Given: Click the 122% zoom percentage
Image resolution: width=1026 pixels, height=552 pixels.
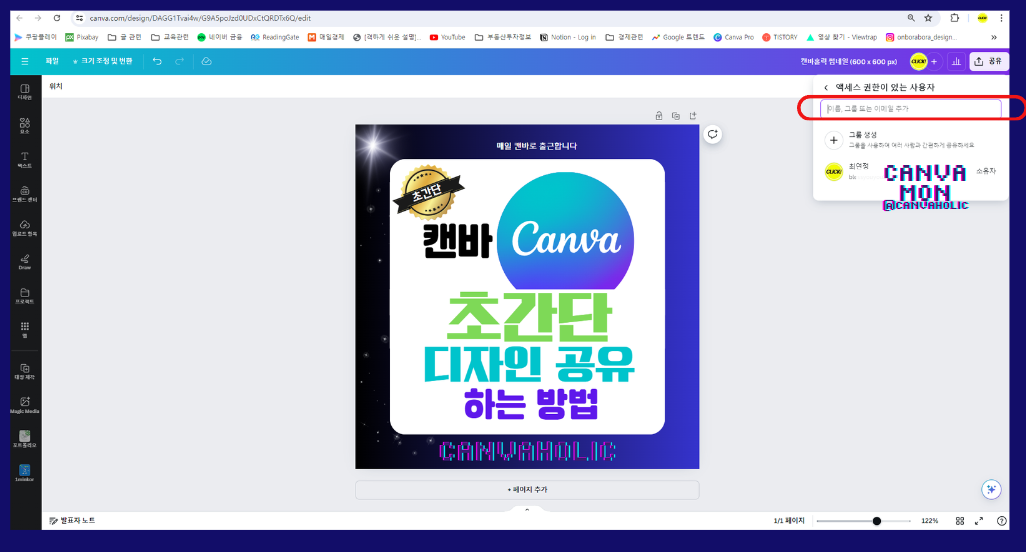Looking at the screenshot, I should coord(929,521).
